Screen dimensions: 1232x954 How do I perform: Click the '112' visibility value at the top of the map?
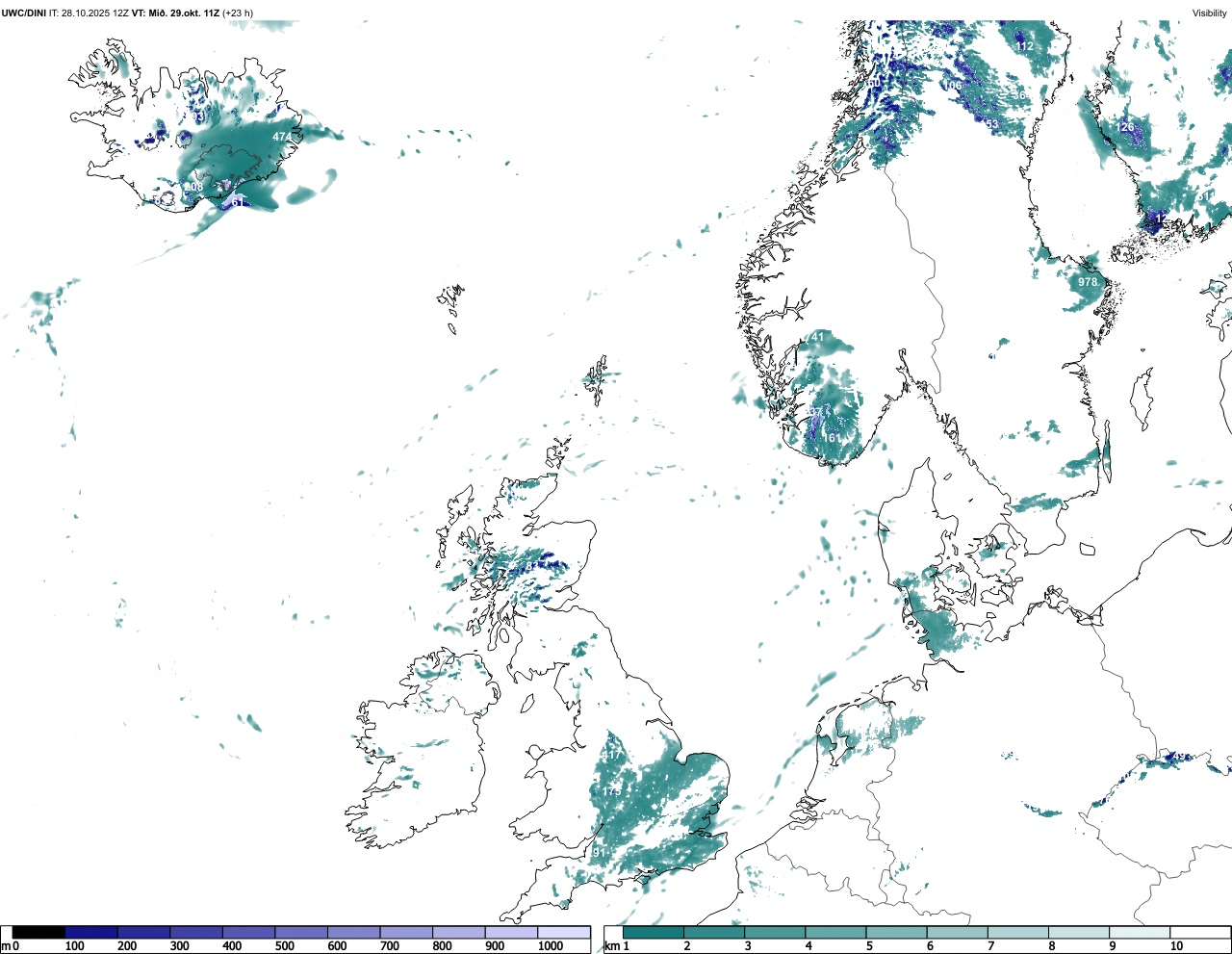1025,46
